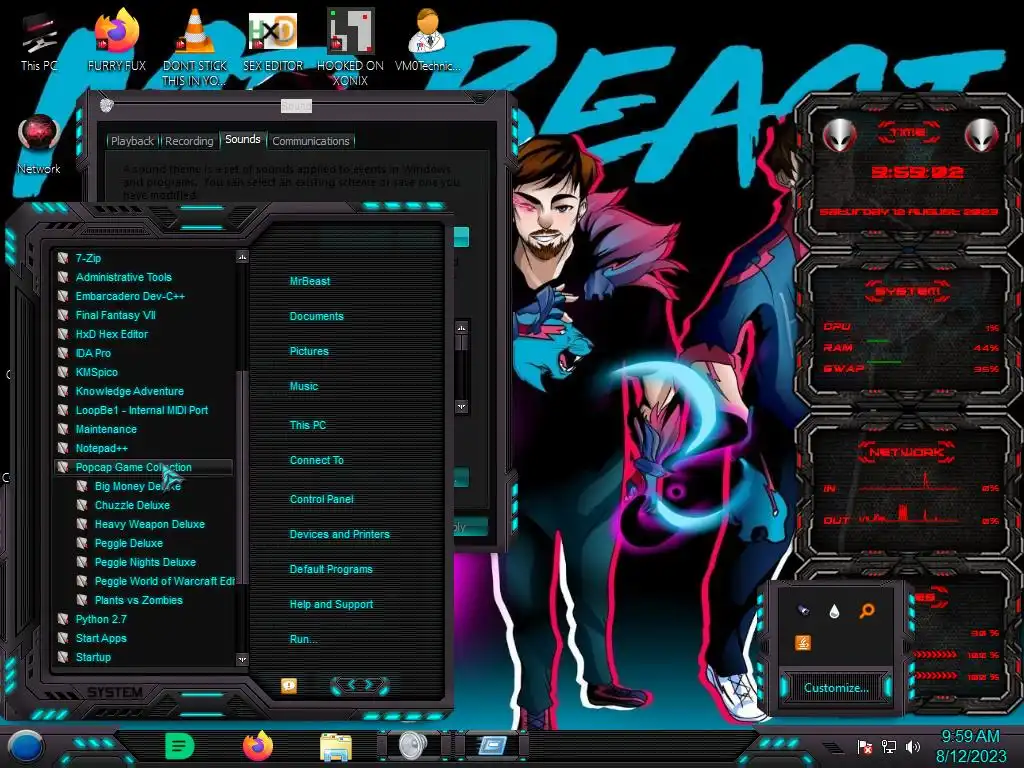Switch to the Sound speaker taskbar window
Viewport: 1024px width, 768px height.
coord(413,746)
